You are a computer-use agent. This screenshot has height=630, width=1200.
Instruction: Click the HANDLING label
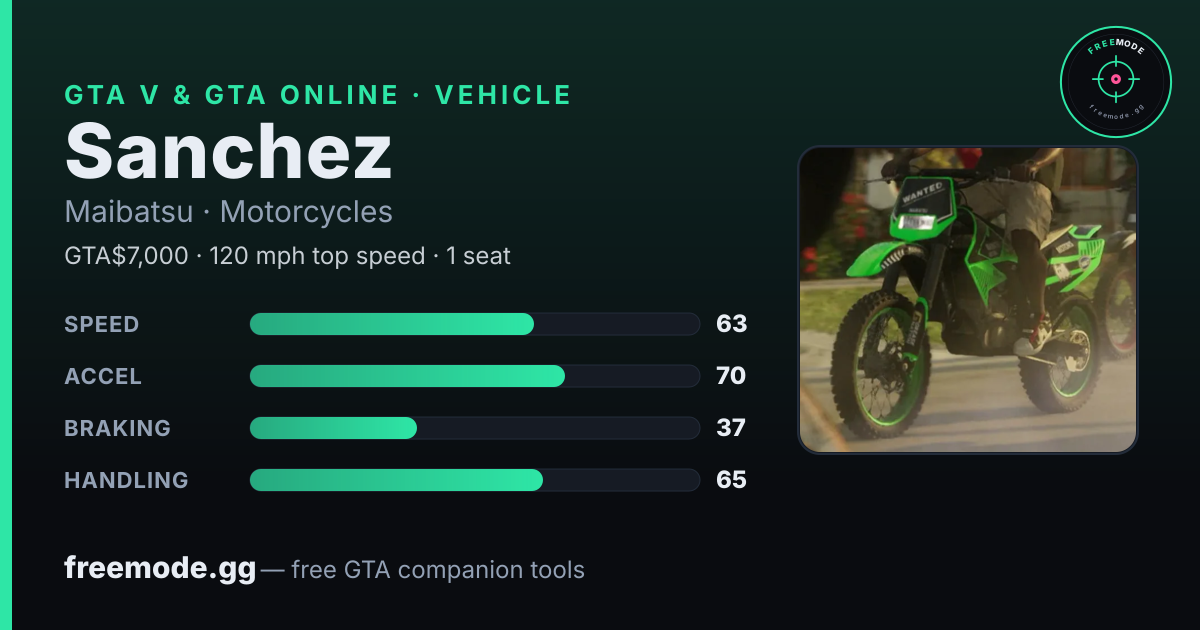pos(126,480)
